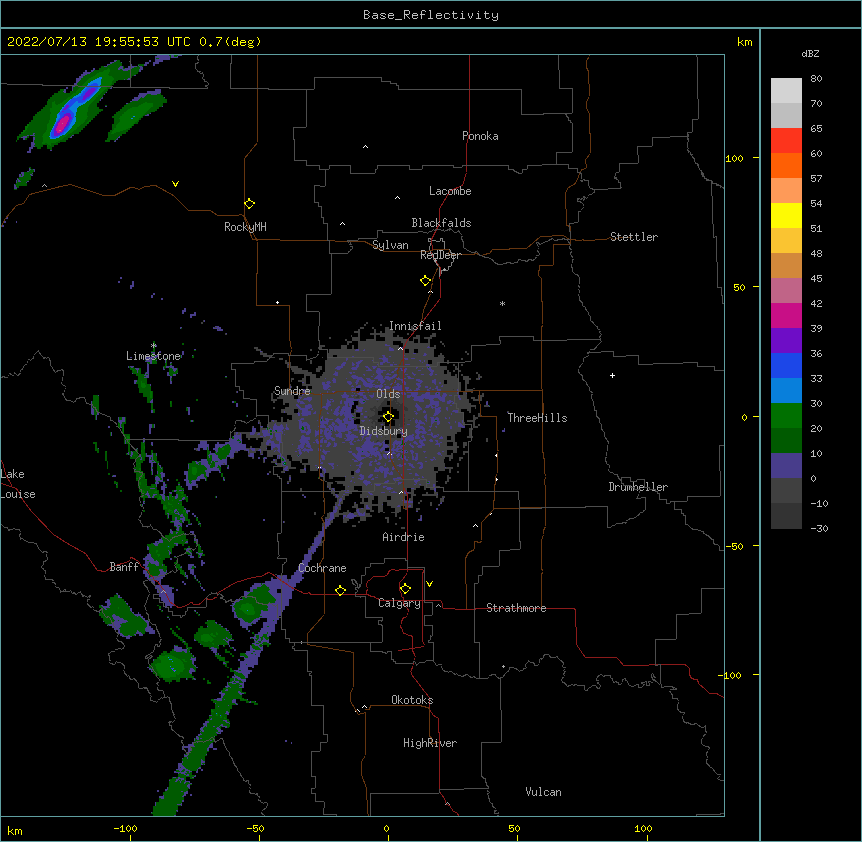Click the blue 33-36 dBZ legend swatch

pos(786,365)
